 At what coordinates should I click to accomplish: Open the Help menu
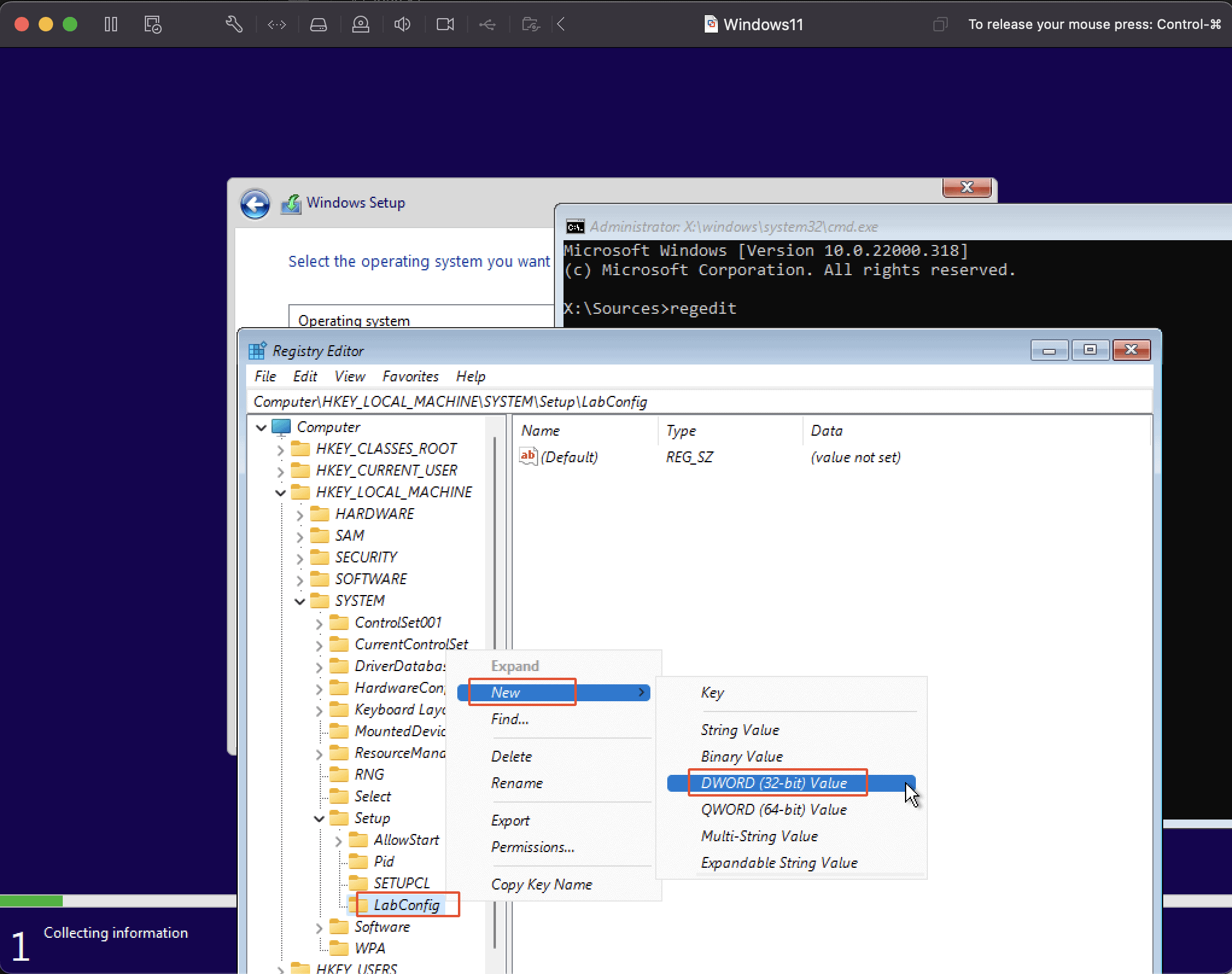[471, 376]
